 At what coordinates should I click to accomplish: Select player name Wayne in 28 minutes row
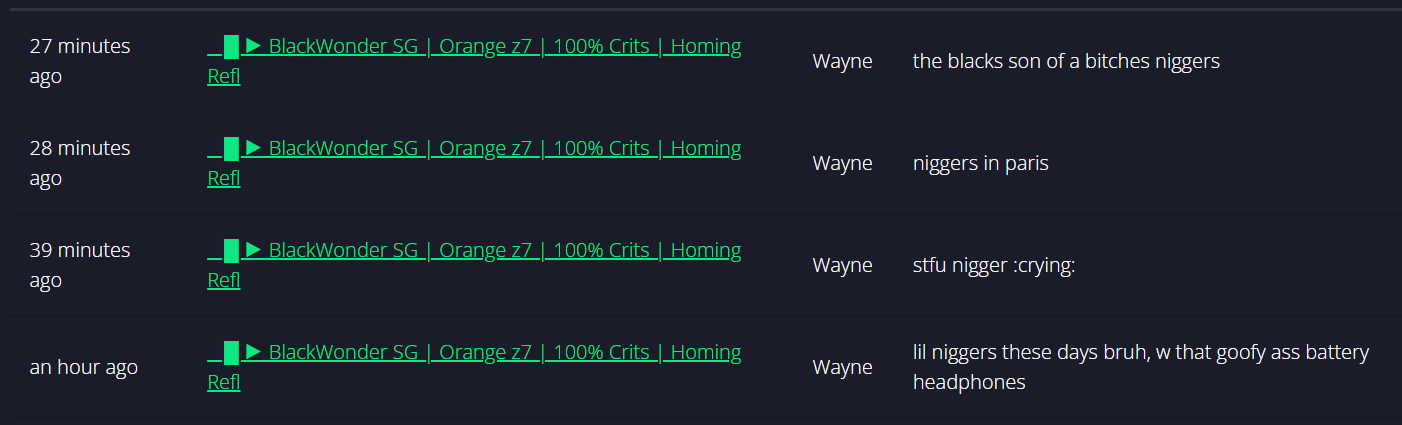coord(842,163)
